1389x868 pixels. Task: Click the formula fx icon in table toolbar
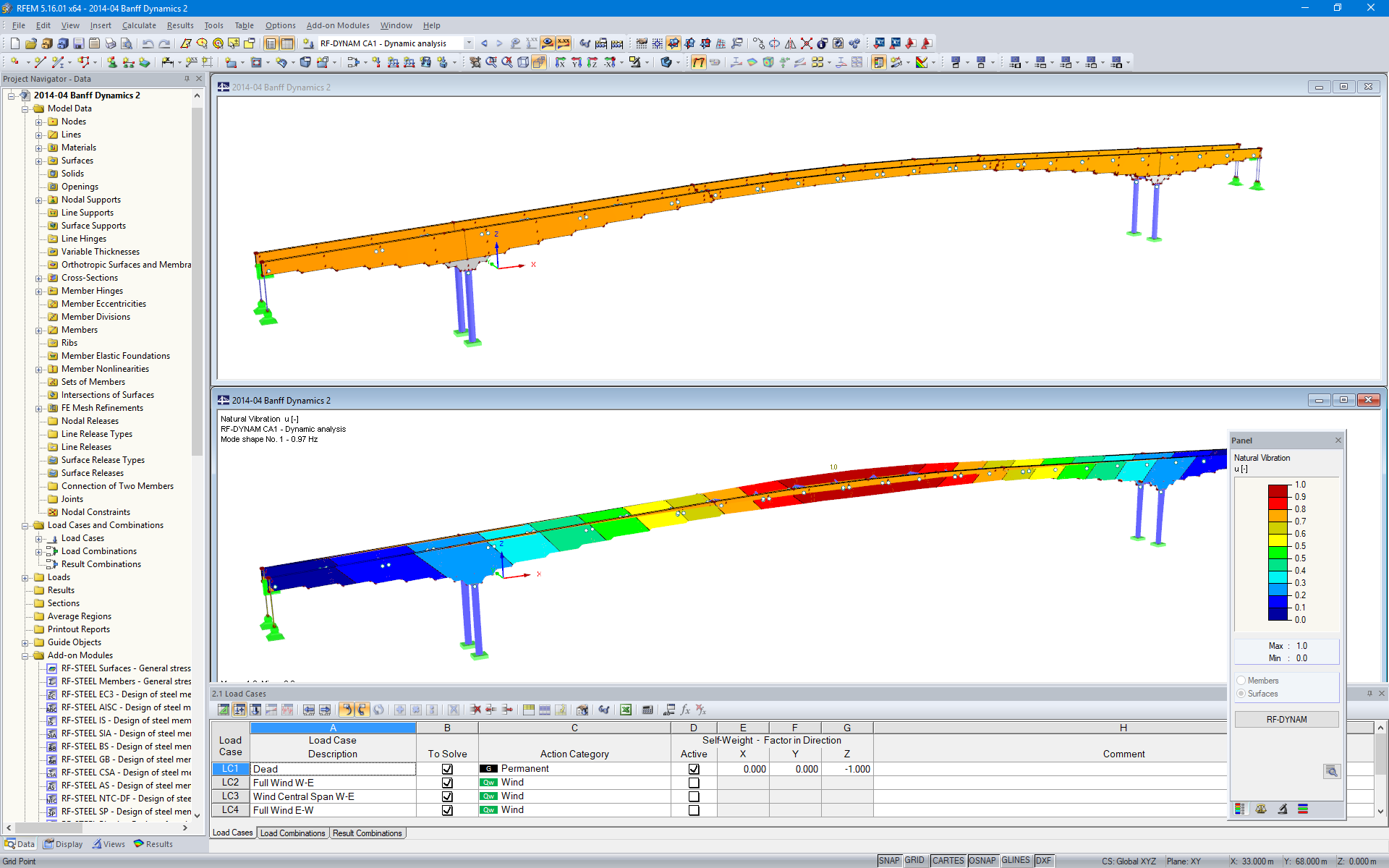coord(685,710)
